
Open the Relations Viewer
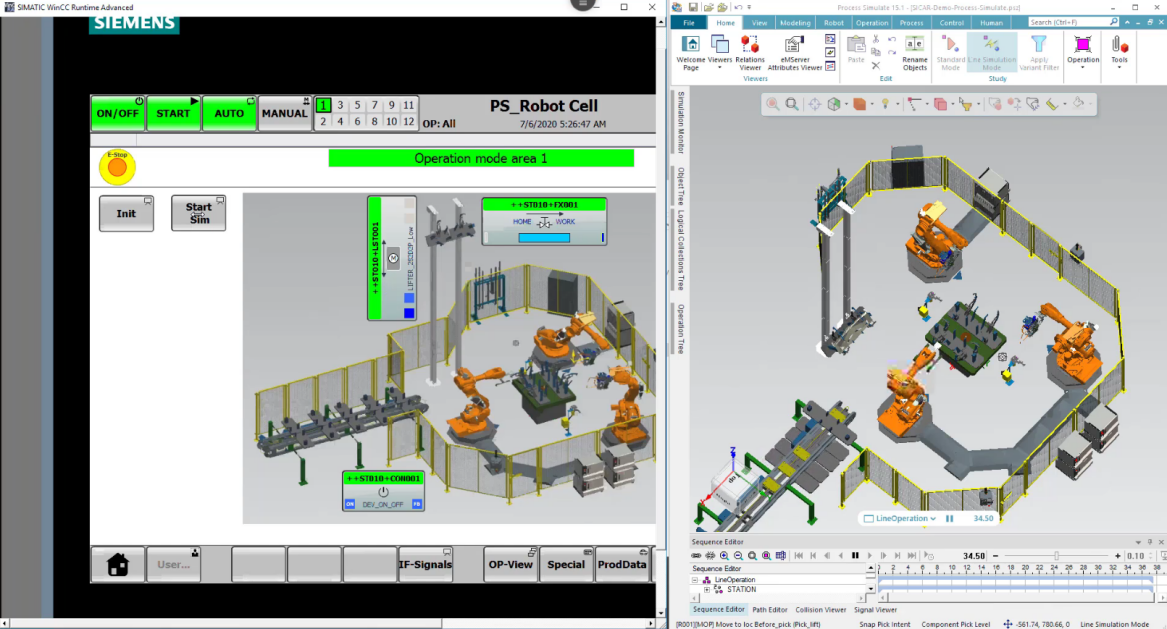point(749,52)
